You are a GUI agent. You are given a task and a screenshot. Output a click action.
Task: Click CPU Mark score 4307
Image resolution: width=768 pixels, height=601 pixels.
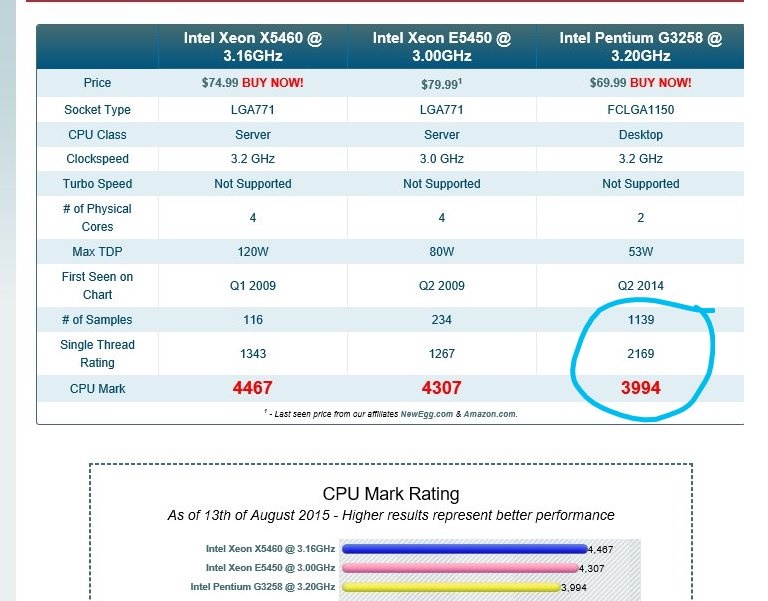click(442, 388)
